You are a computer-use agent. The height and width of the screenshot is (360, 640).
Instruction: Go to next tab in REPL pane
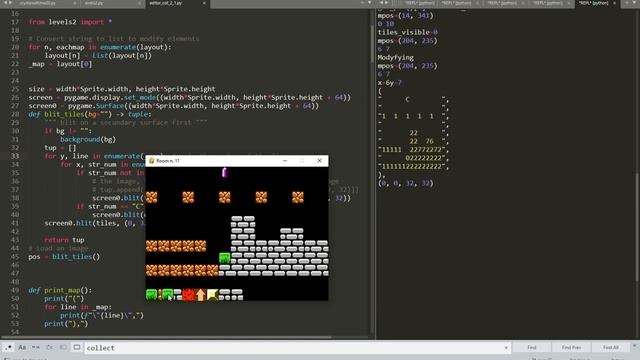click(386, 3)
